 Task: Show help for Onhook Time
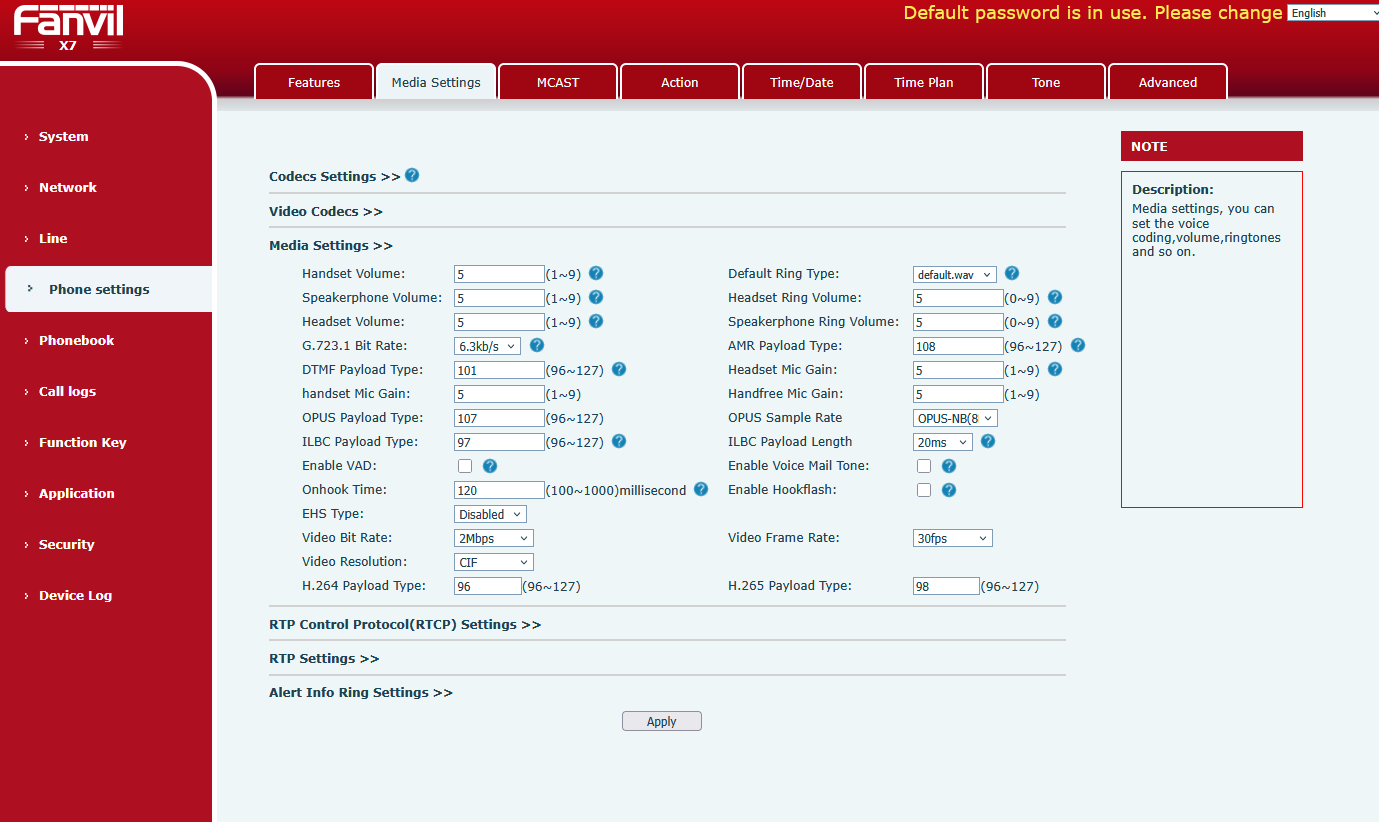pyautogui.click(x=701, y=489)
